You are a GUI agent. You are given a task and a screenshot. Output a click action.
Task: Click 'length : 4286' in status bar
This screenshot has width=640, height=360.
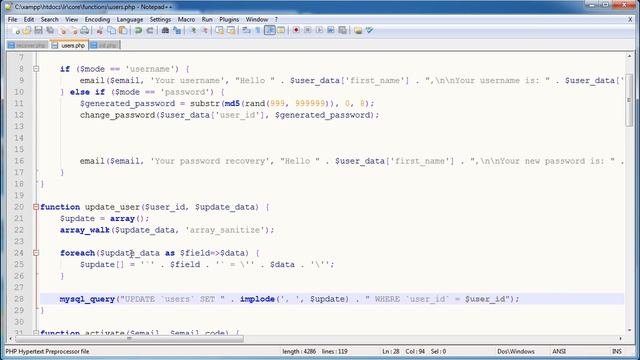299,351
